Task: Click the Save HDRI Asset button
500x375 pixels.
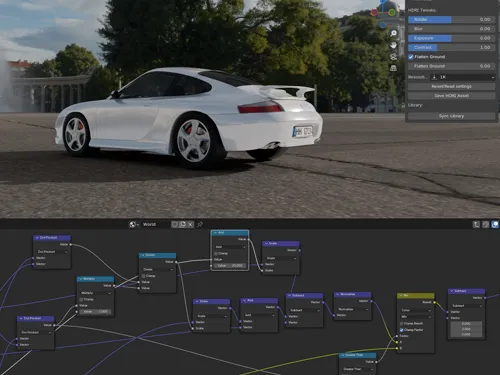Action: click(451, 96)
